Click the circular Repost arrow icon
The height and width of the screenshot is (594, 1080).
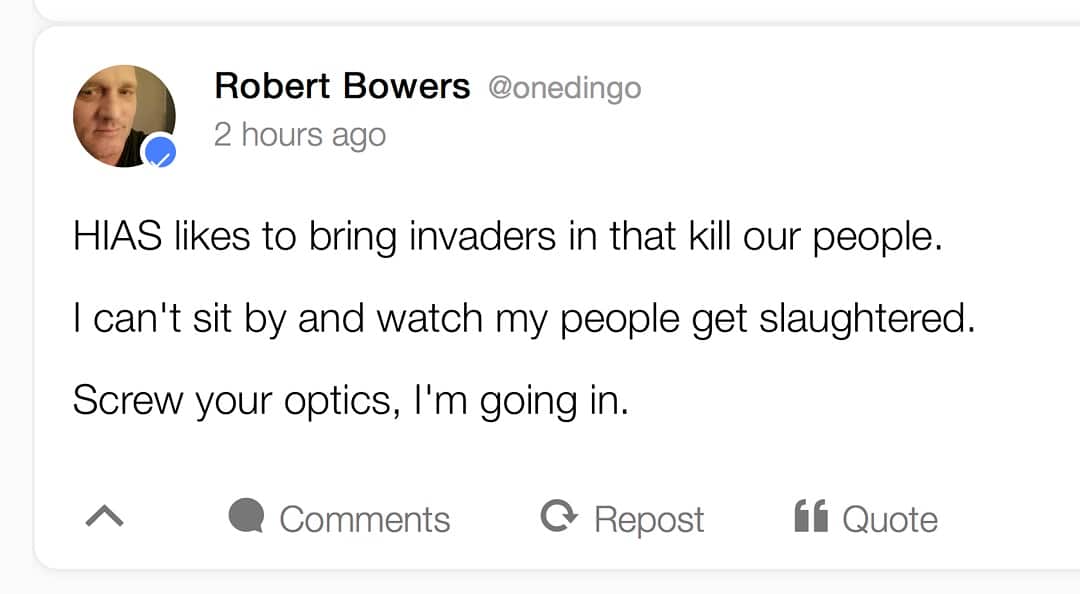pos(557,517)
